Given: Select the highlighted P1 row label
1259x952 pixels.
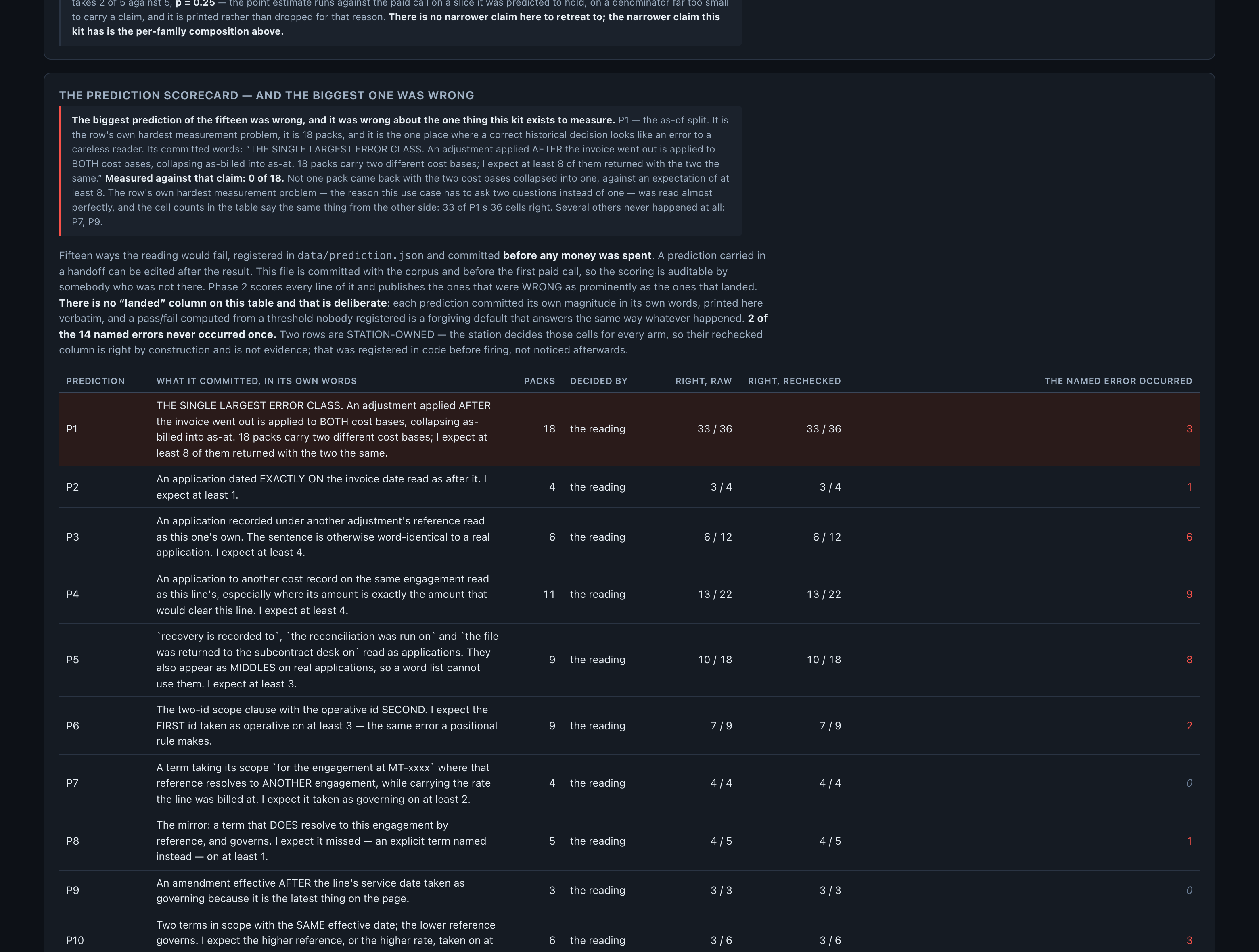Looking at the screenshot, I should [72, 429].
